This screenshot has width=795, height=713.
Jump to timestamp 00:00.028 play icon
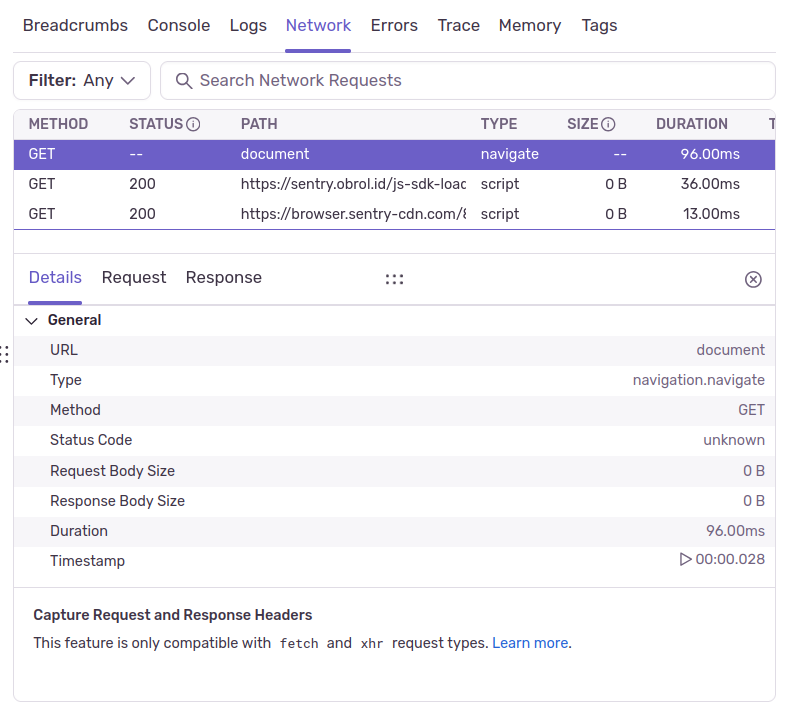[x=685, y=560]
